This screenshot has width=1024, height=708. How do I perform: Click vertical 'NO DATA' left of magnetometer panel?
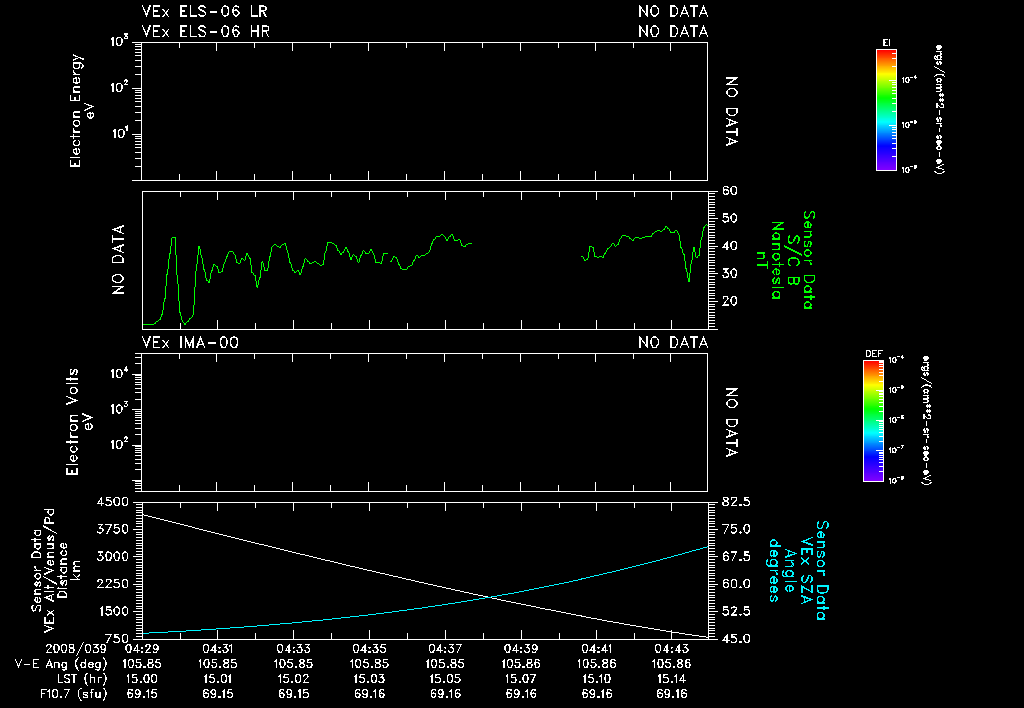[118, 260]
